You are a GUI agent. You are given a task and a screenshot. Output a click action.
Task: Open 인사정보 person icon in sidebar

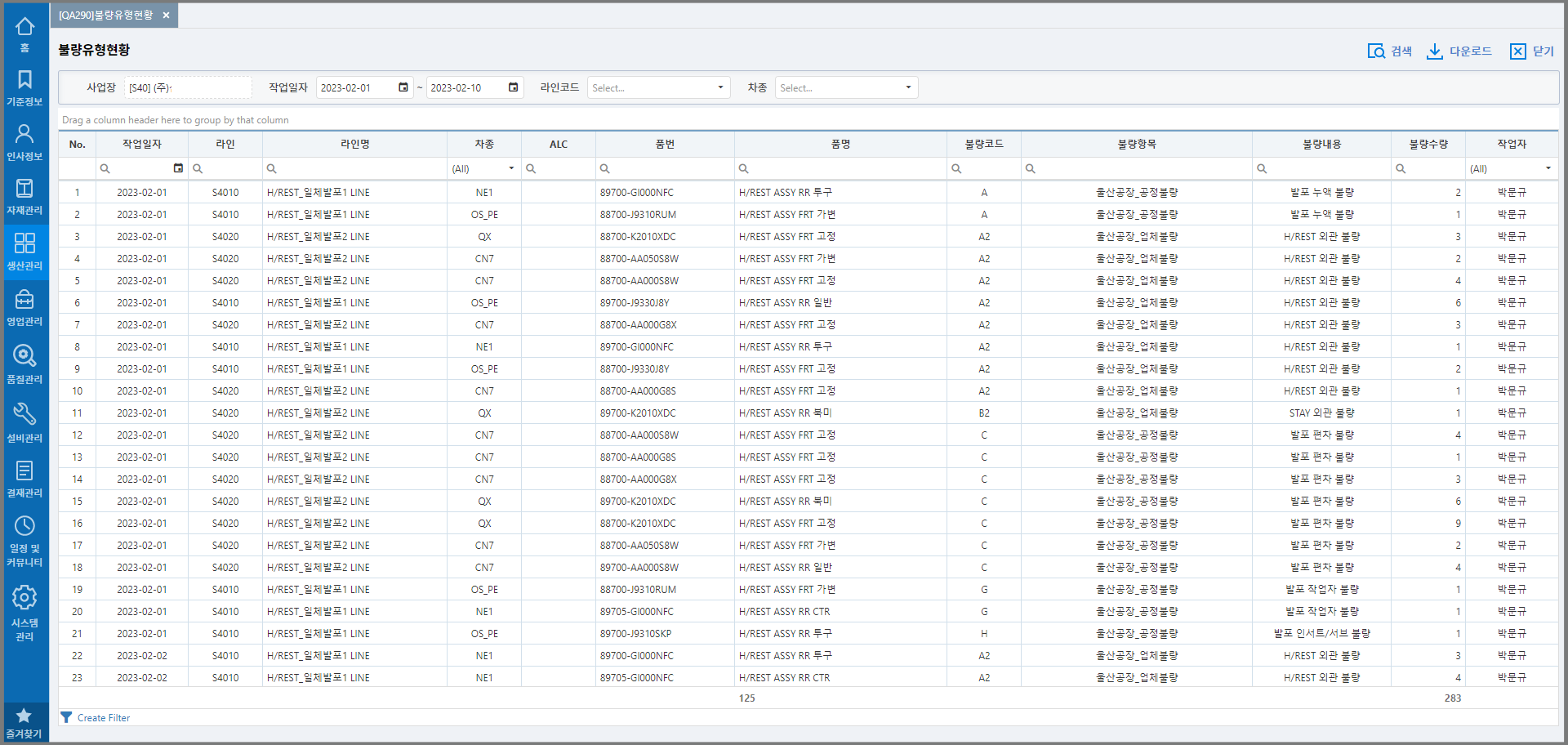tap(24, 141)
